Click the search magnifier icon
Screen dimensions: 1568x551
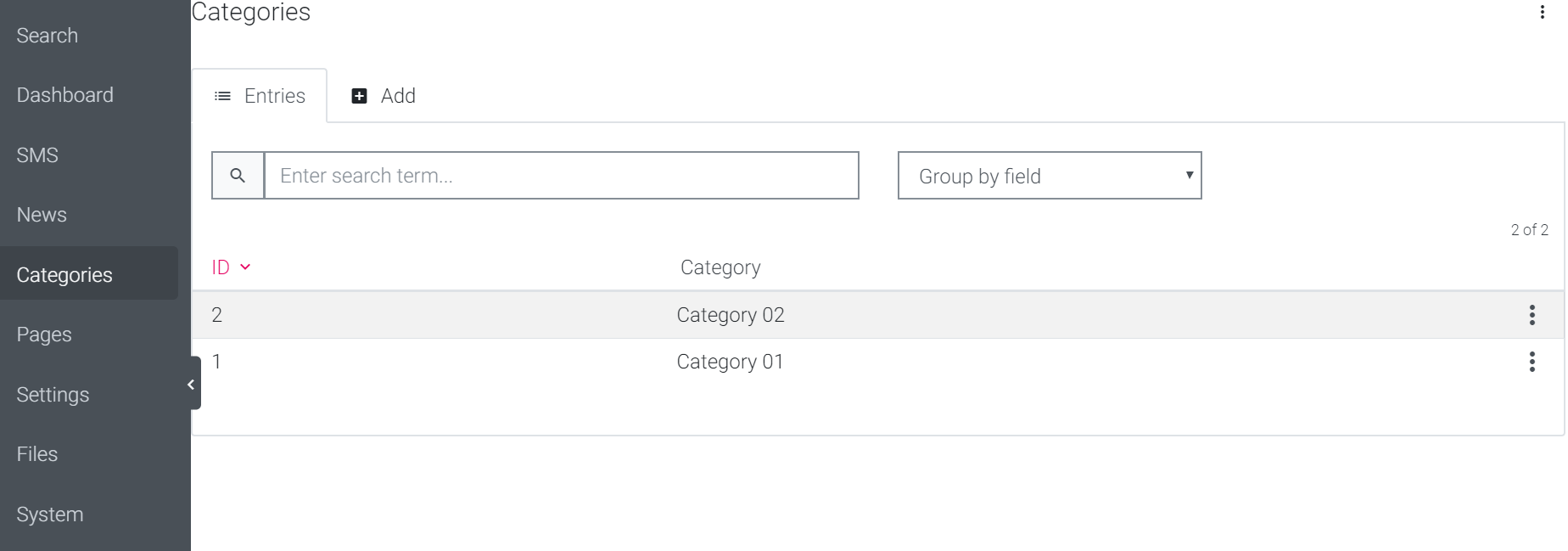point(238,175)
